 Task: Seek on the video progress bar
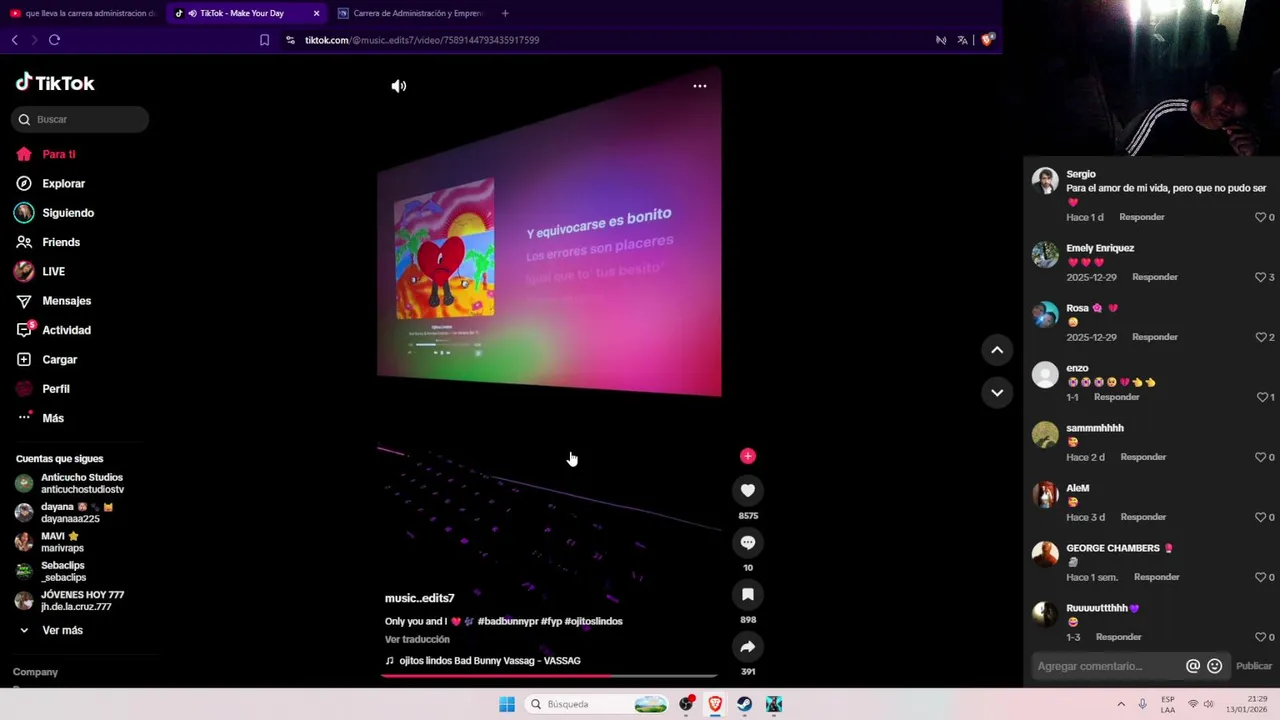(x=548, y=676)
